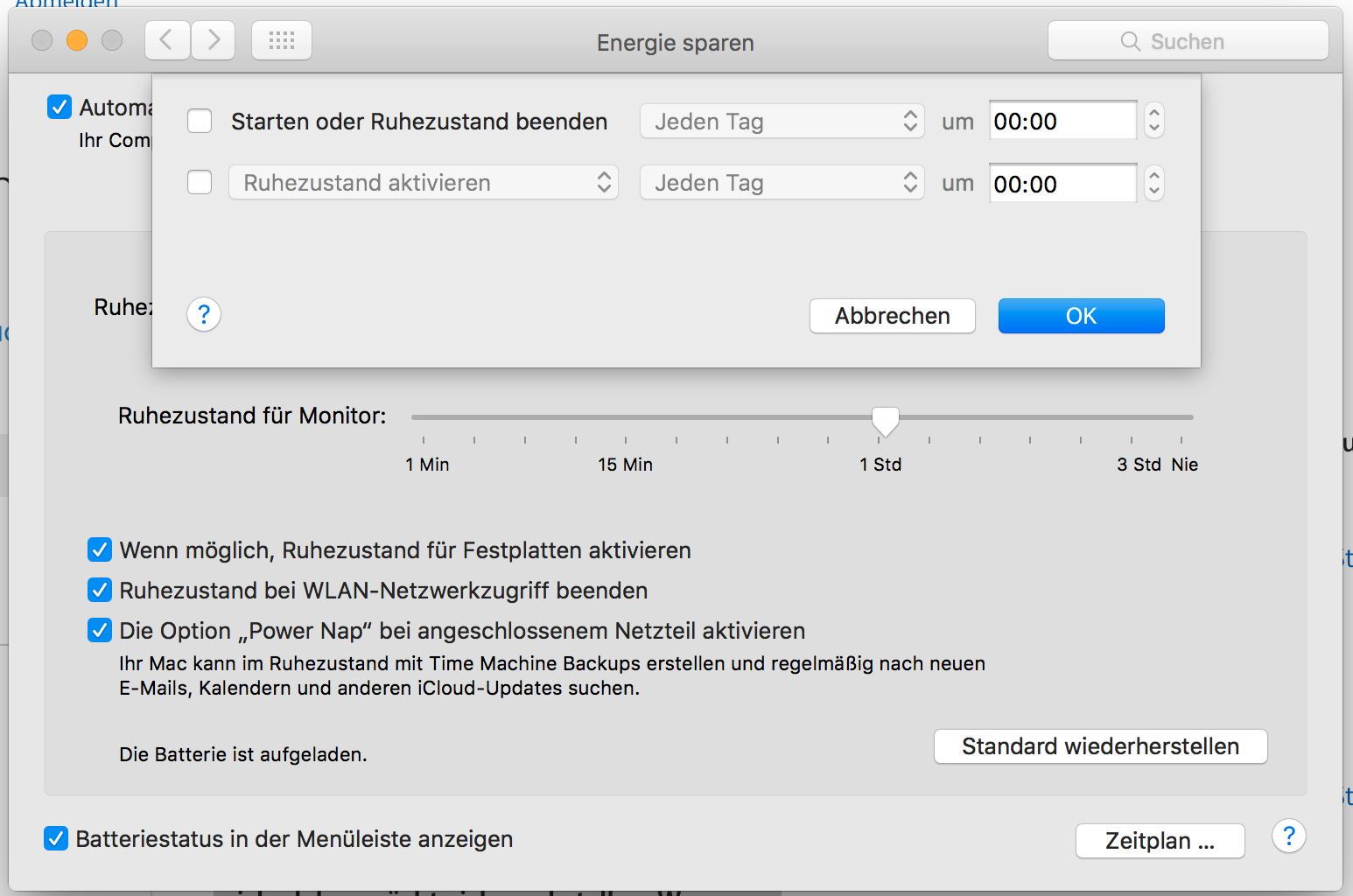Image resolution: width=1353 pixels, height=896 pixels.
Task: Open the second row "Jeden Tag" dropdown
Action: [x=782, y=182]
